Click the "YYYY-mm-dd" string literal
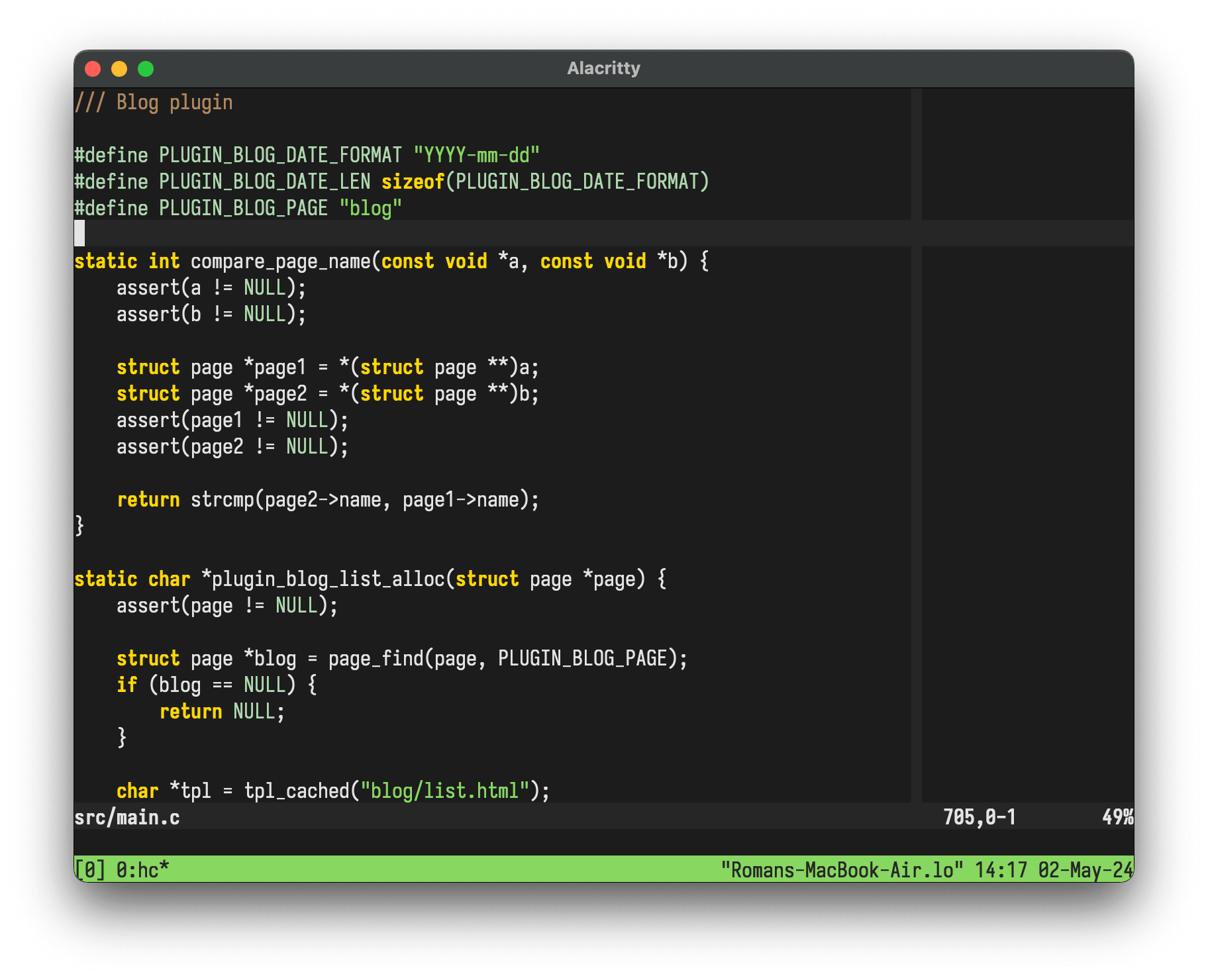This screenshot has width=1208, height=980. coord(476,156)
